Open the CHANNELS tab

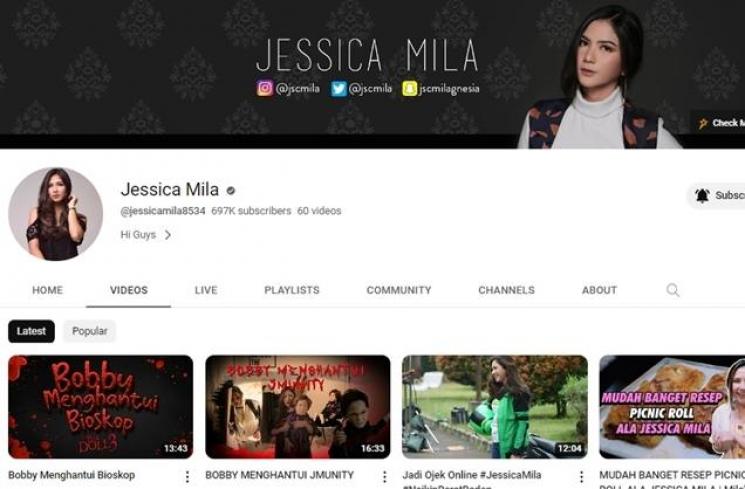click(506, 290)
